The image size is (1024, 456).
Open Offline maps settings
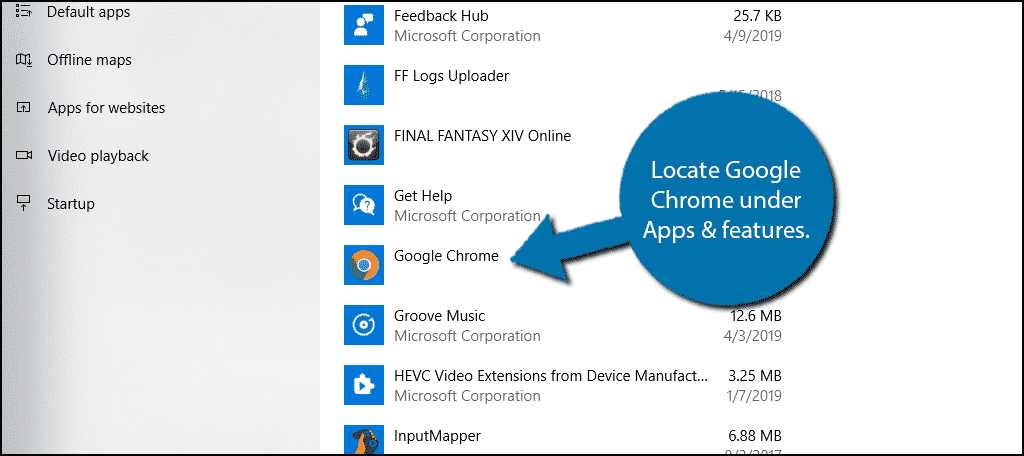tap(89, 60)
